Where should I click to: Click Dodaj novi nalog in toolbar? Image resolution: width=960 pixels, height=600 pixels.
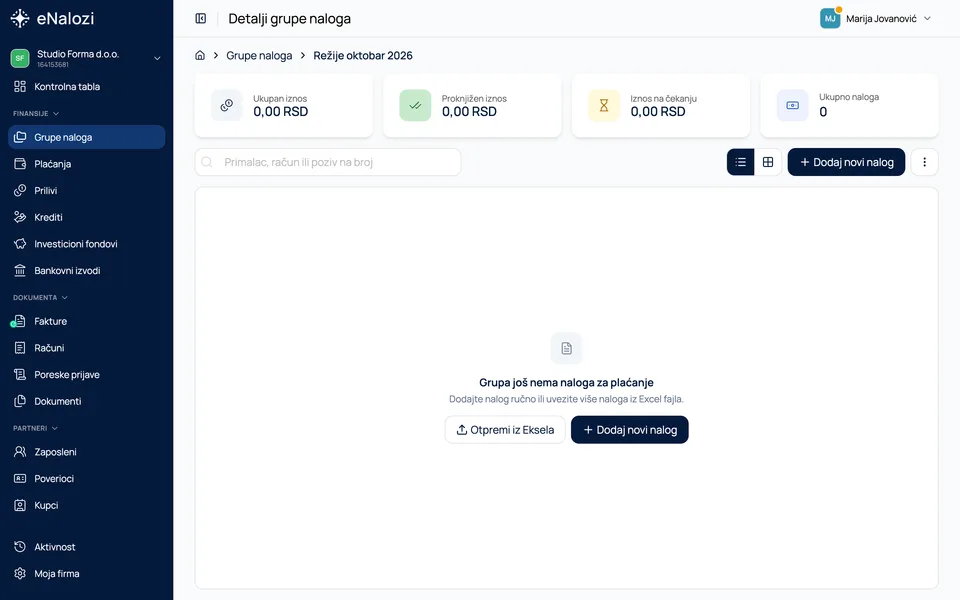(846, 162)
